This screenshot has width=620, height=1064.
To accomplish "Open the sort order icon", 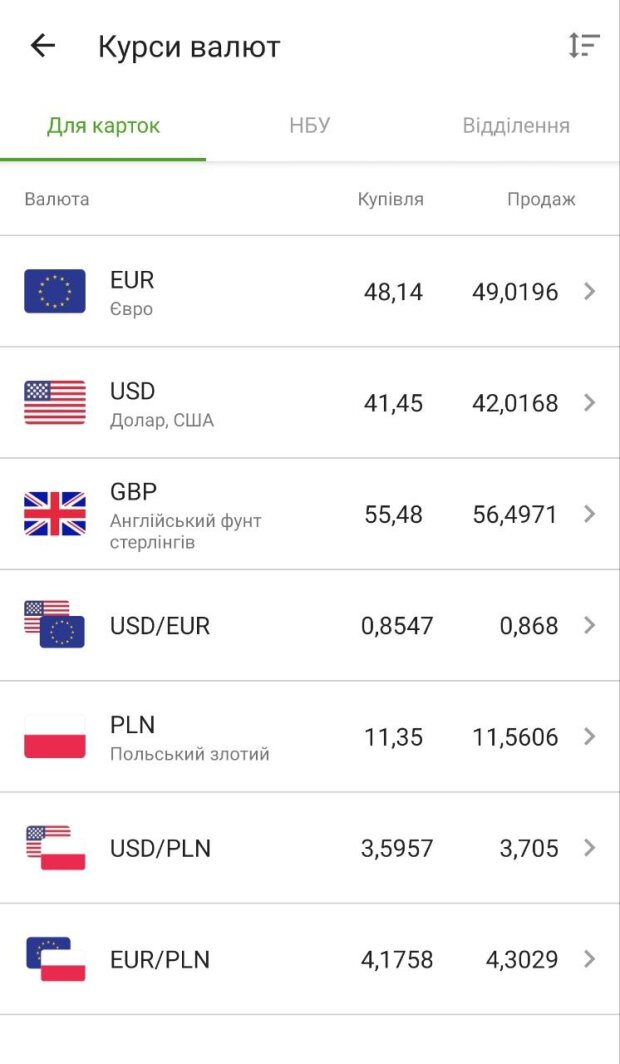I will pos(583,46).
